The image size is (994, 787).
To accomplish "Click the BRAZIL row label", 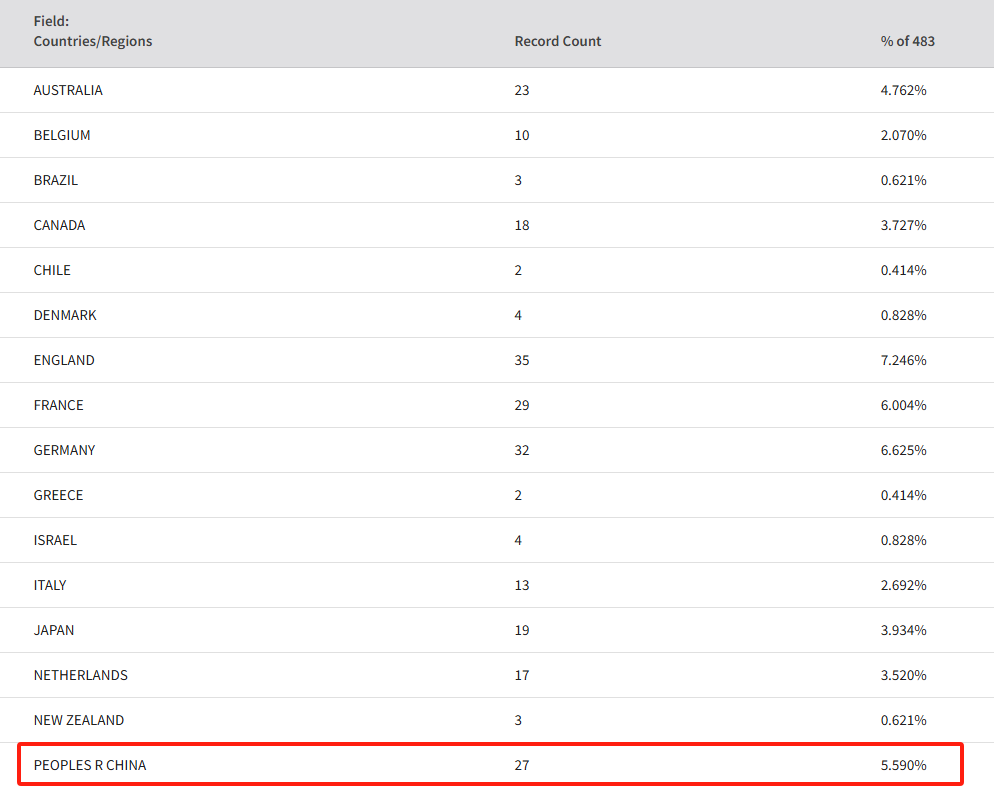I will click(x=56, y=180).
